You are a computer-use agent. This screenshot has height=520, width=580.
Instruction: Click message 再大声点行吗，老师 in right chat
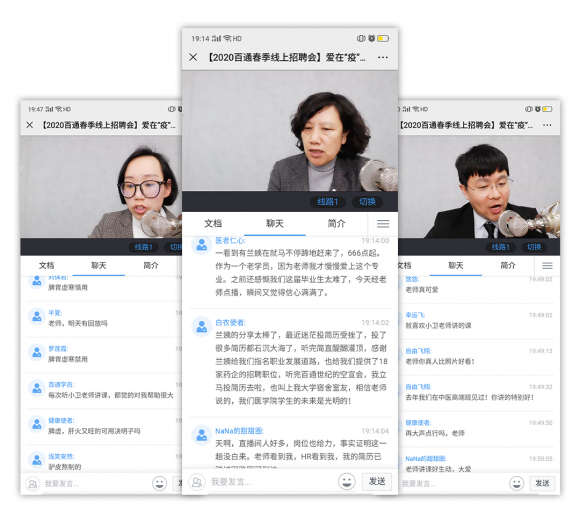(x=435, y=433)
